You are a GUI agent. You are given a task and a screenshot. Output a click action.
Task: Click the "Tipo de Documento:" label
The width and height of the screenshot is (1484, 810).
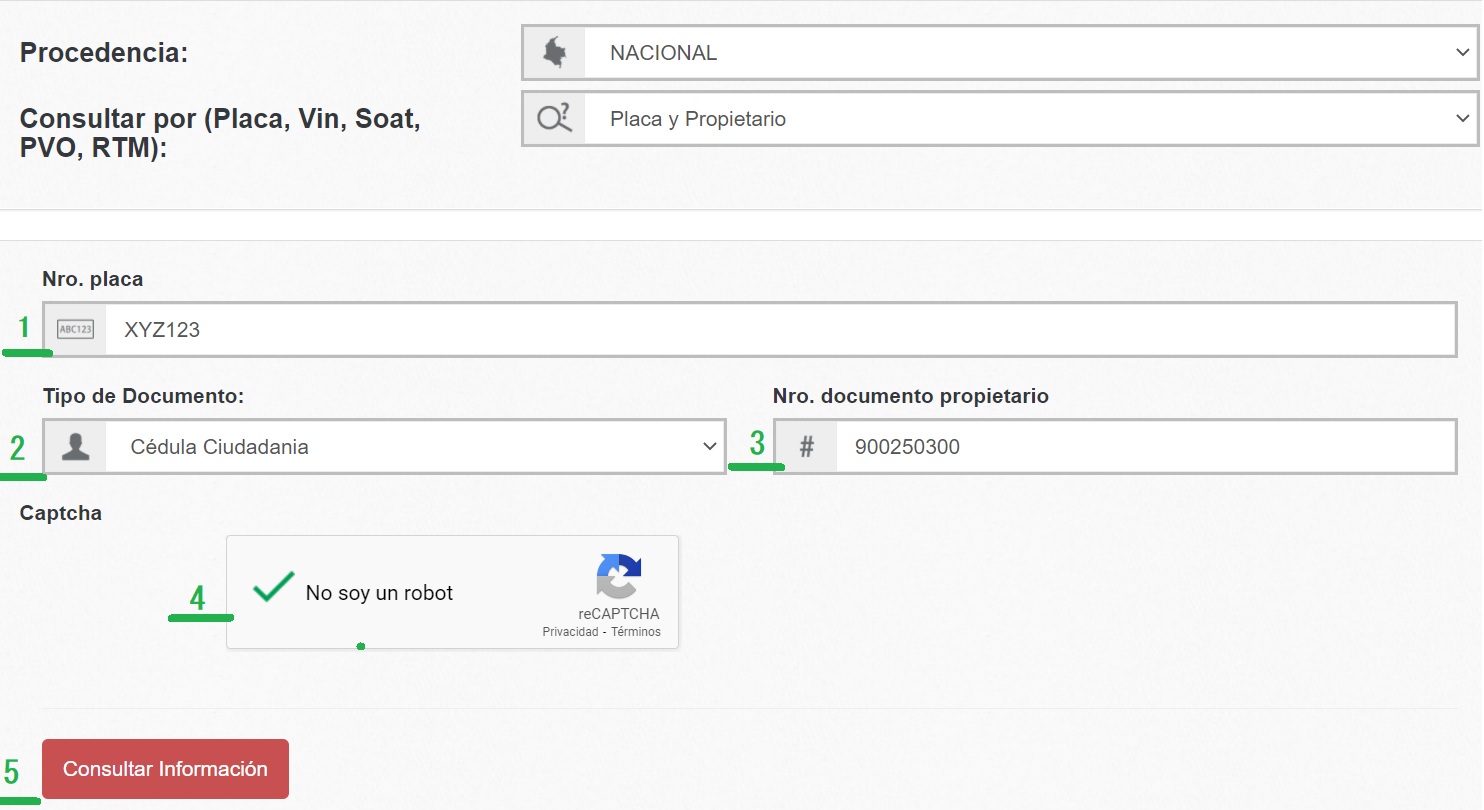pyautogui.click(x=143, y=396)
